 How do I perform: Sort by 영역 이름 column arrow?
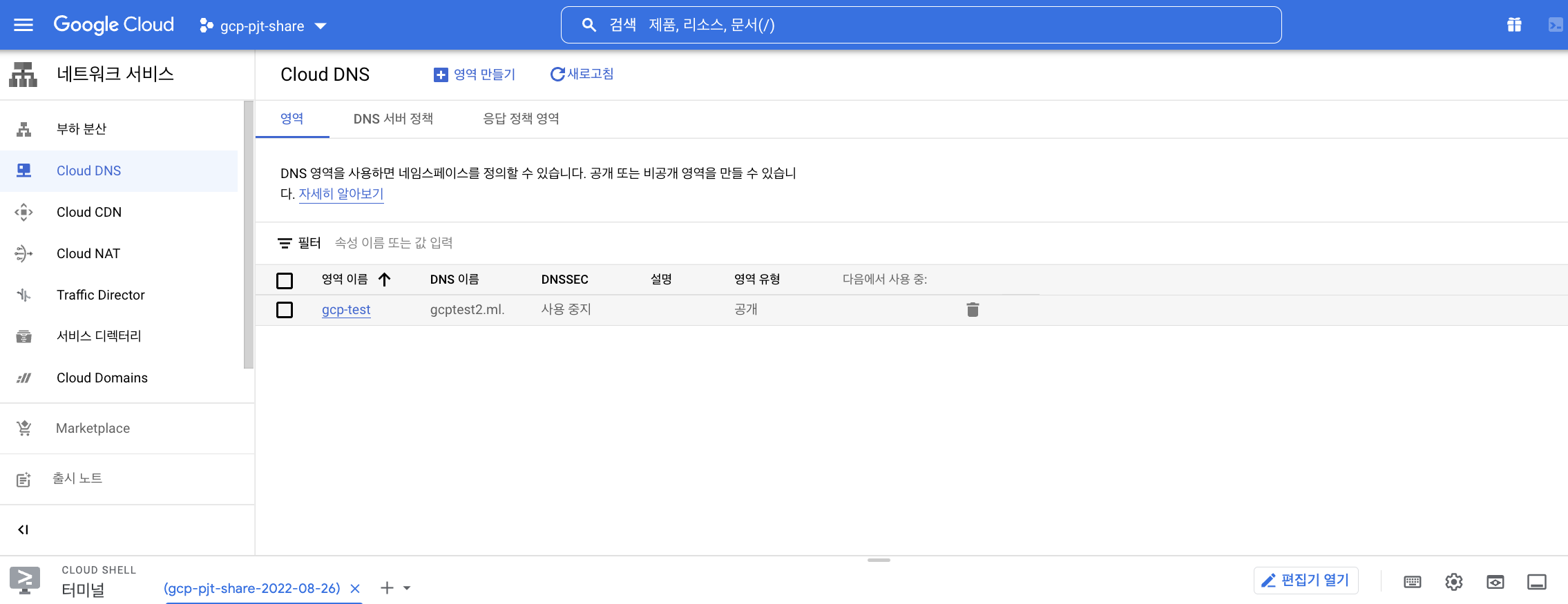coord(385,280)
